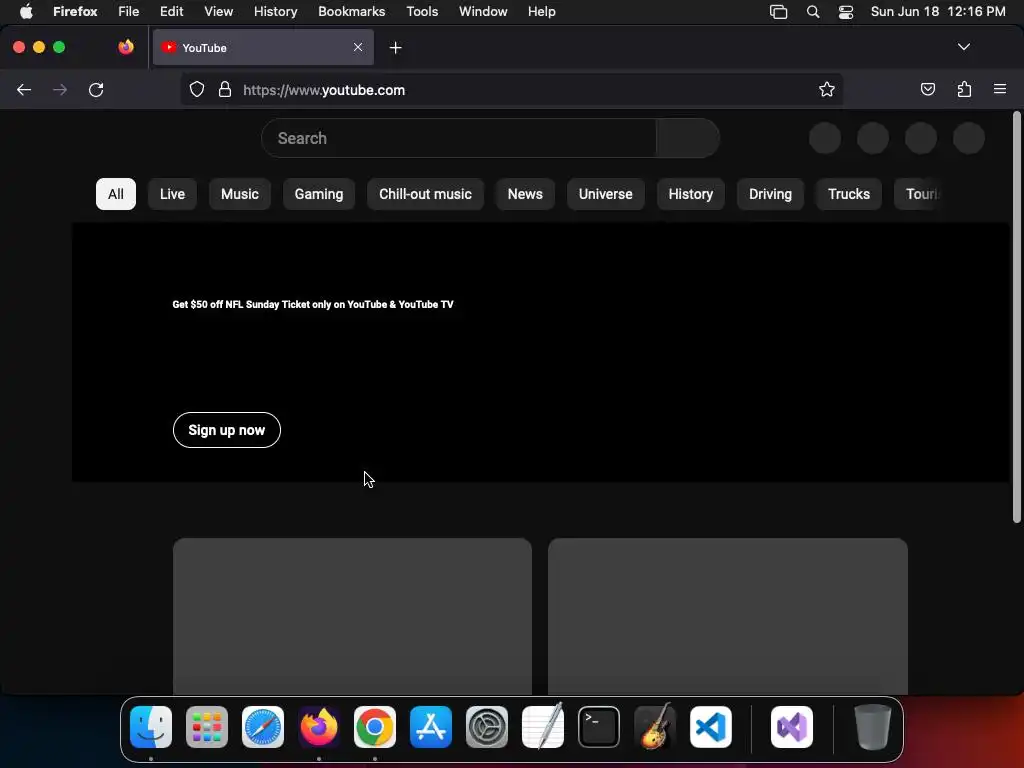
Task: Open Visual Studio from the dock
Action: point(792,727)
